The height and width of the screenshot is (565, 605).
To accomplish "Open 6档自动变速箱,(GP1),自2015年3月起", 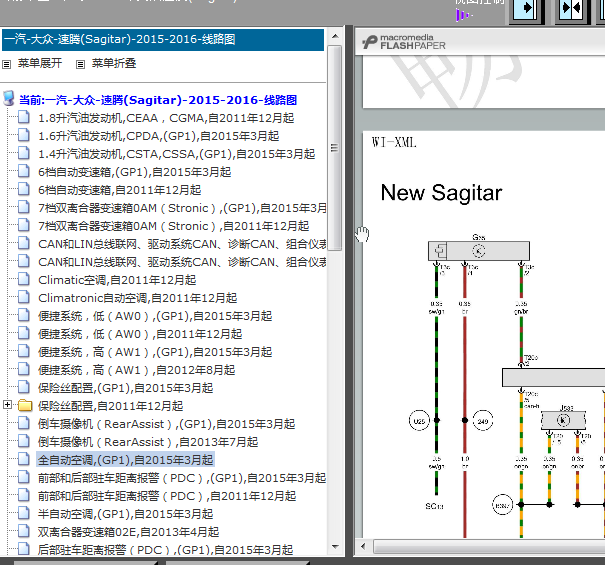I will 134,172.
